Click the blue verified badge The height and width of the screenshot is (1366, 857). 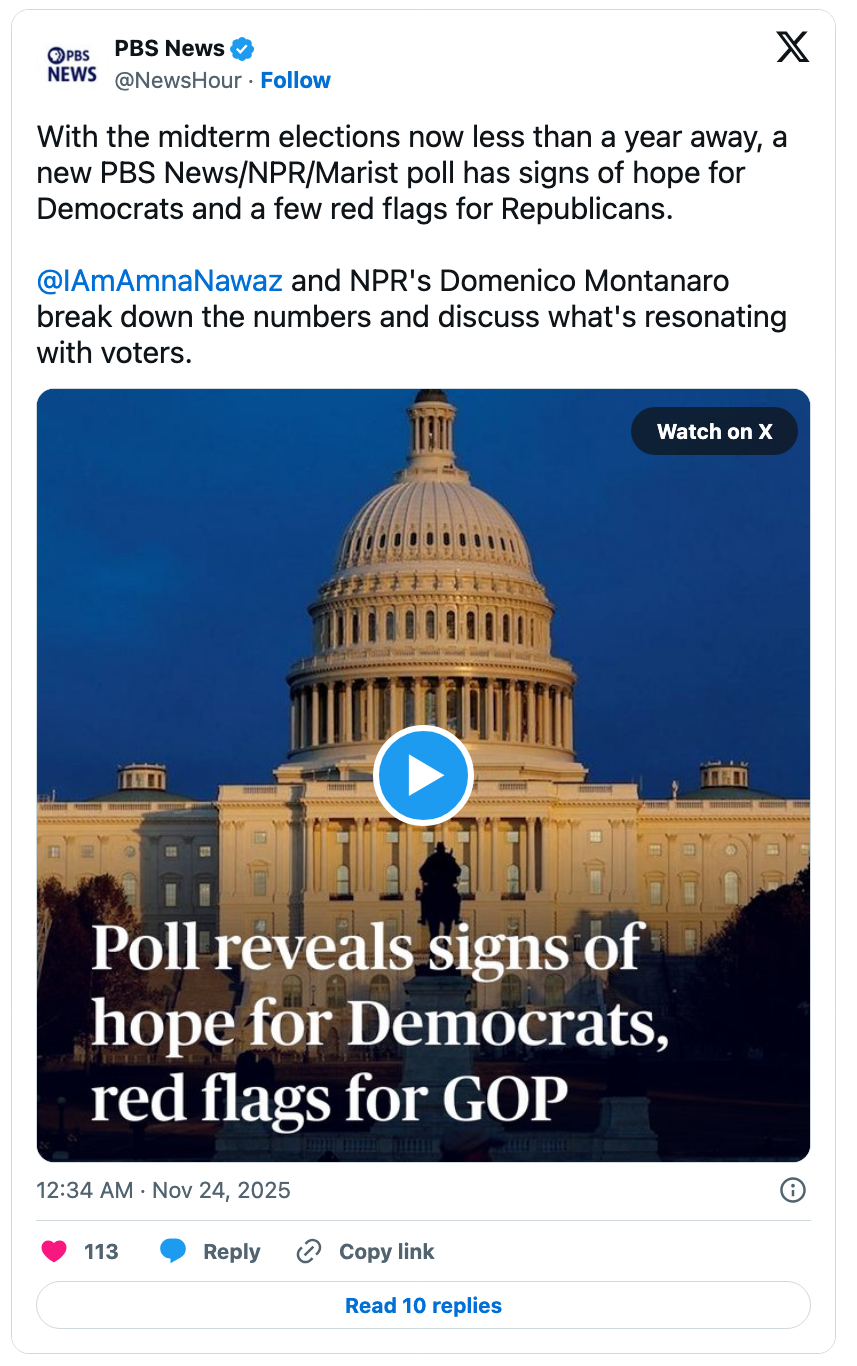242,48
